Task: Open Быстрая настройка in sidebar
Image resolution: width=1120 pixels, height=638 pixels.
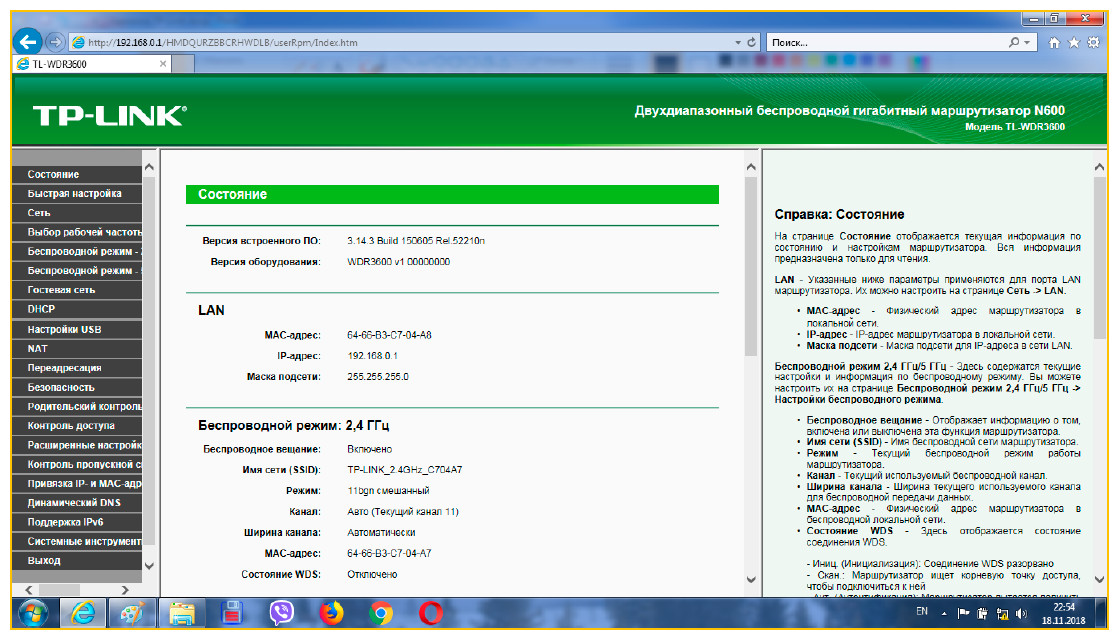Action: [x=74, y=194]
